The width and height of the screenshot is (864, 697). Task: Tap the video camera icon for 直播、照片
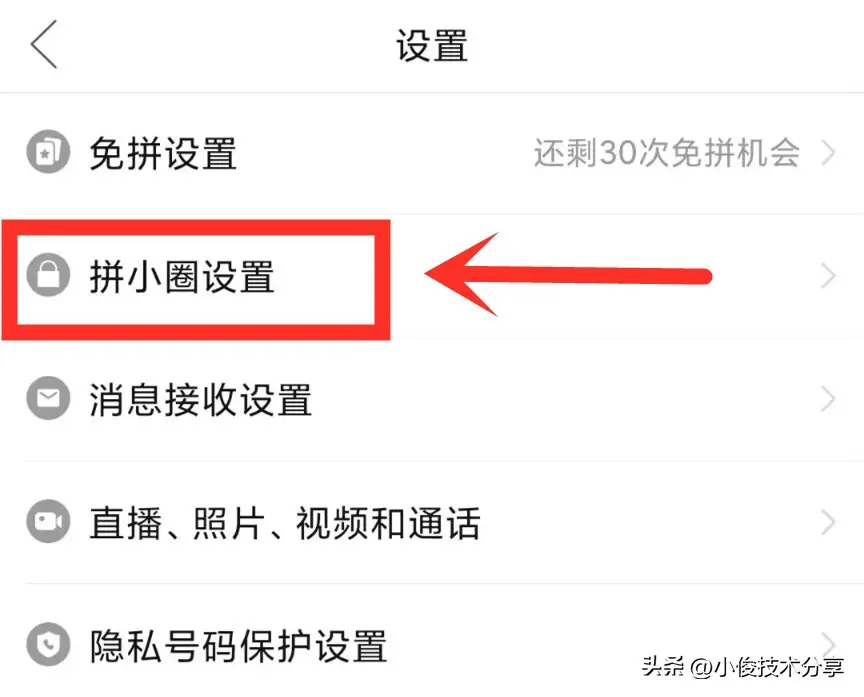[48, 521]
